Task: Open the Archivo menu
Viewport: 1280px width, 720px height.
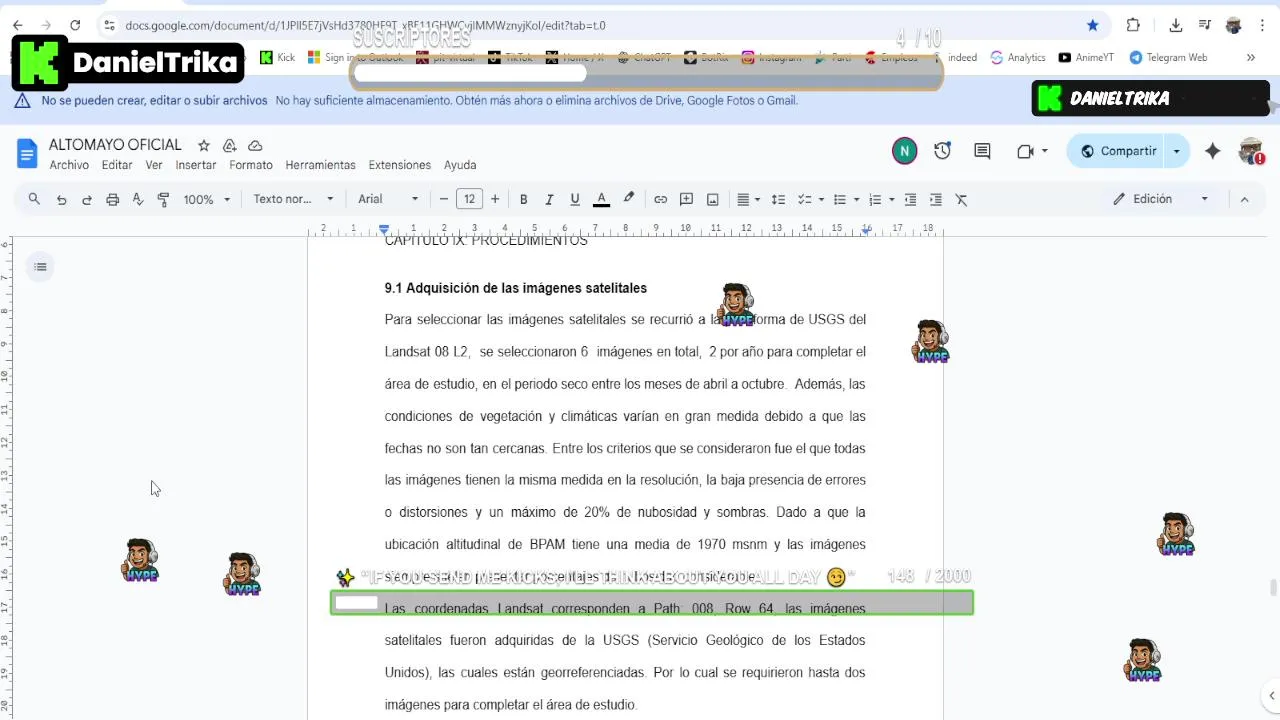Action: click(69, 165)
